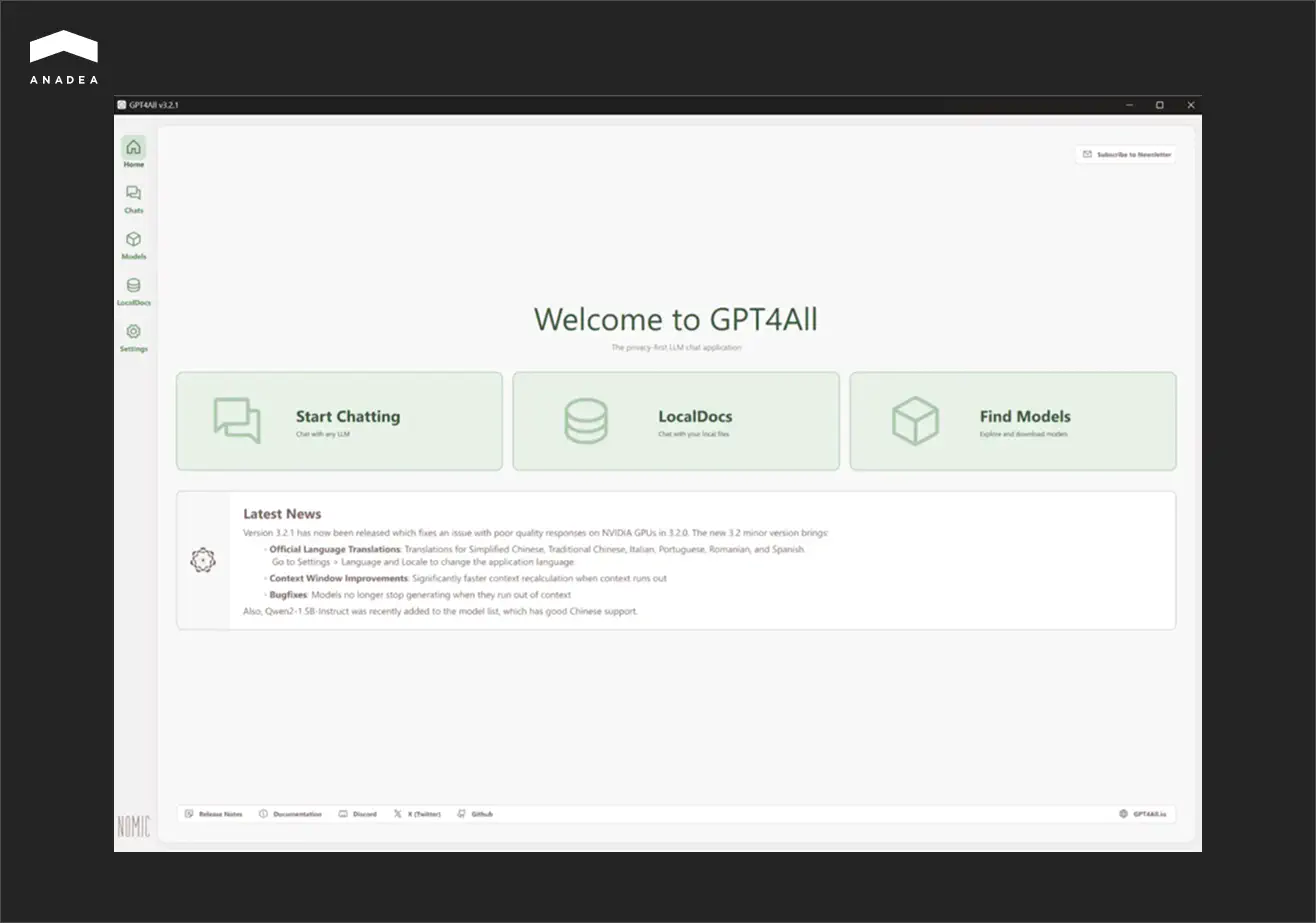This screenshot has height=923, width=1316.
Task: Open Settings gear icon in sidebar
Action: click(133, 332)
